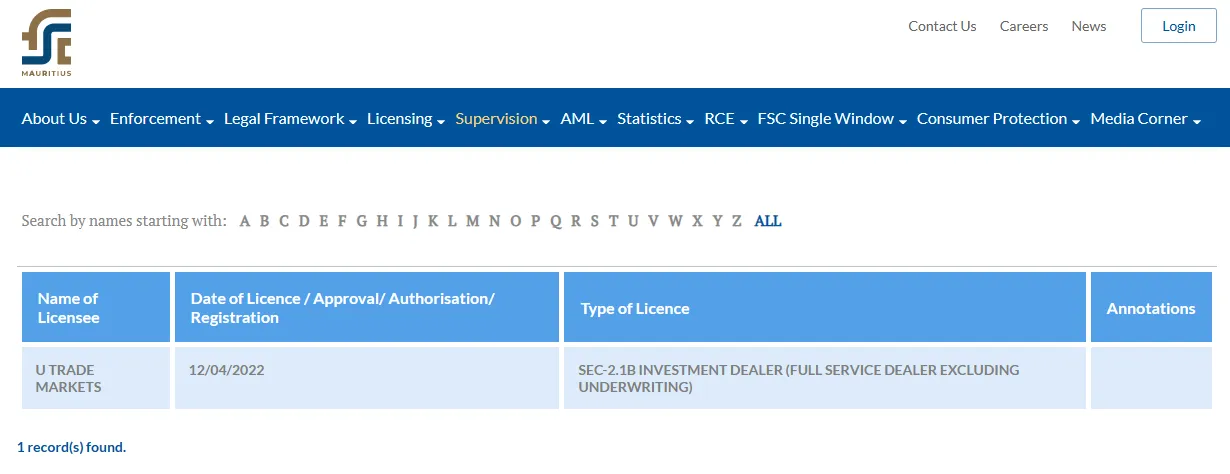Open the RCE menu
Image resolution: width=1230 pixels, height=474 pixels.
pyautogui.click(x=726, y=119)
